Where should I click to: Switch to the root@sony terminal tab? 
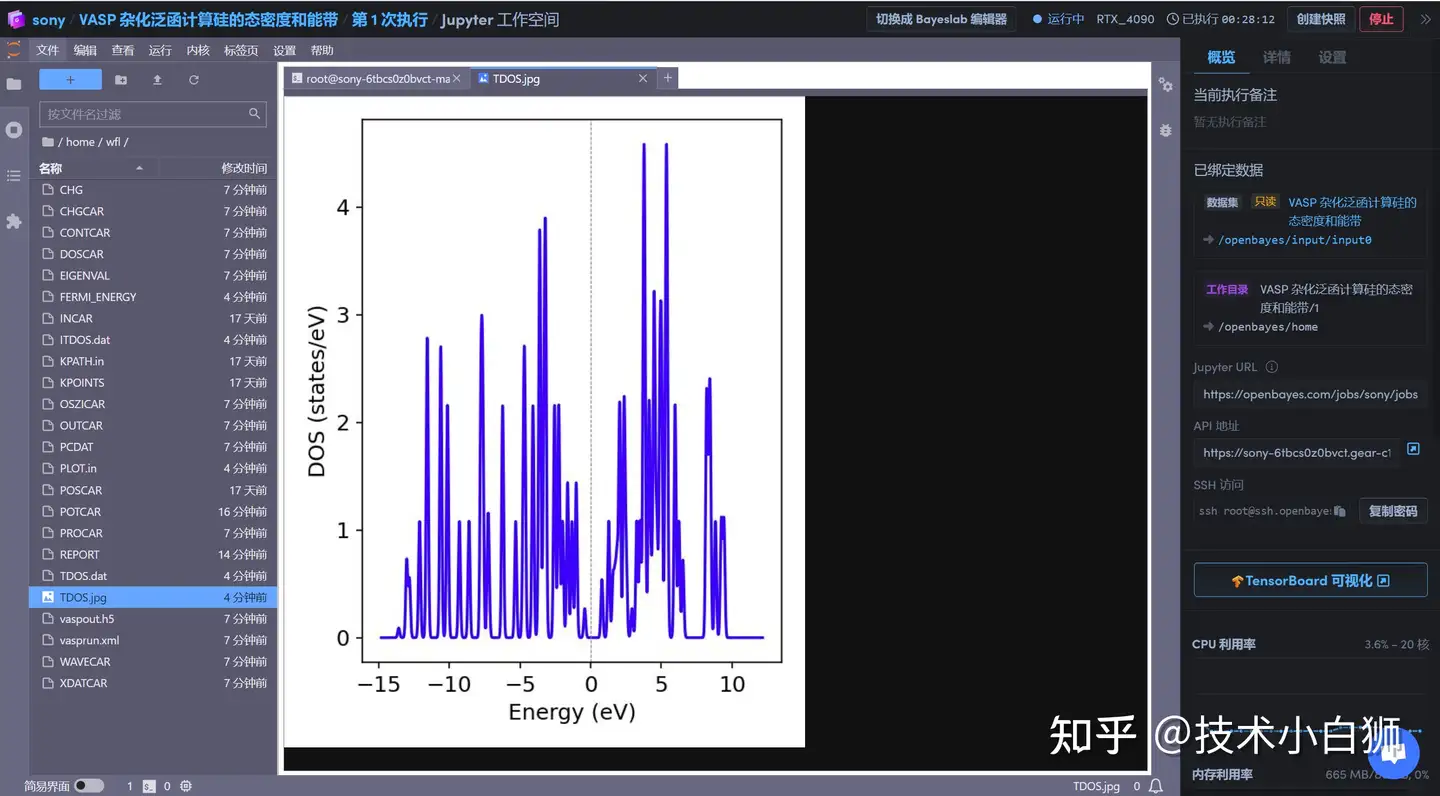(377, 78)
